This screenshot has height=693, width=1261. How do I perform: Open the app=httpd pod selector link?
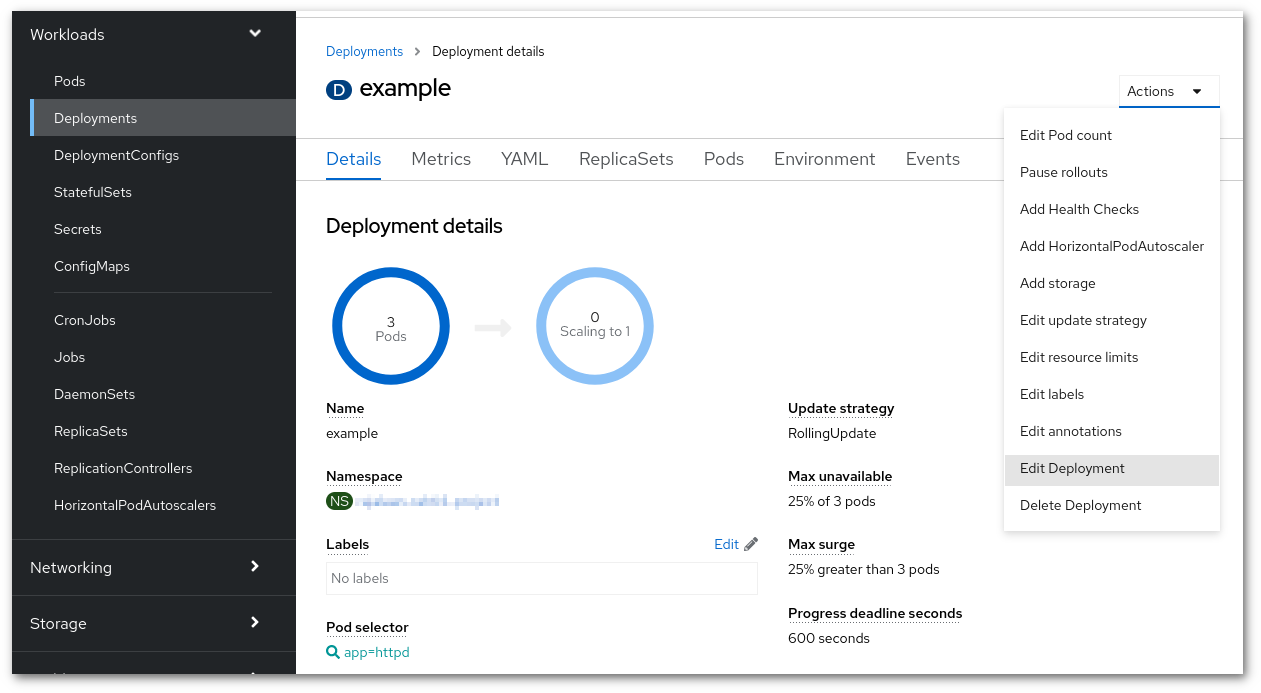[x=377, y=652]
